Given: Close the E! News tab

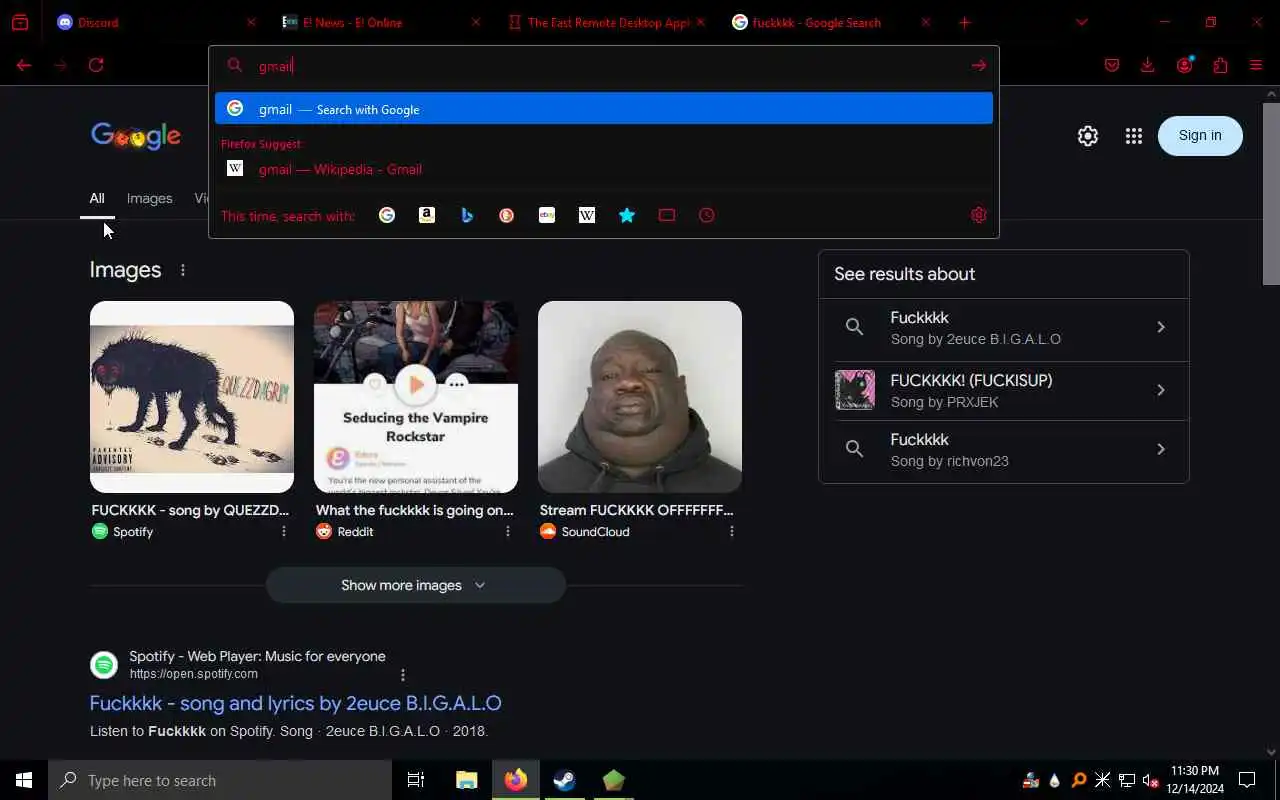Looking at the screenshot, I should pyautogui.click(x=476, y=22).
